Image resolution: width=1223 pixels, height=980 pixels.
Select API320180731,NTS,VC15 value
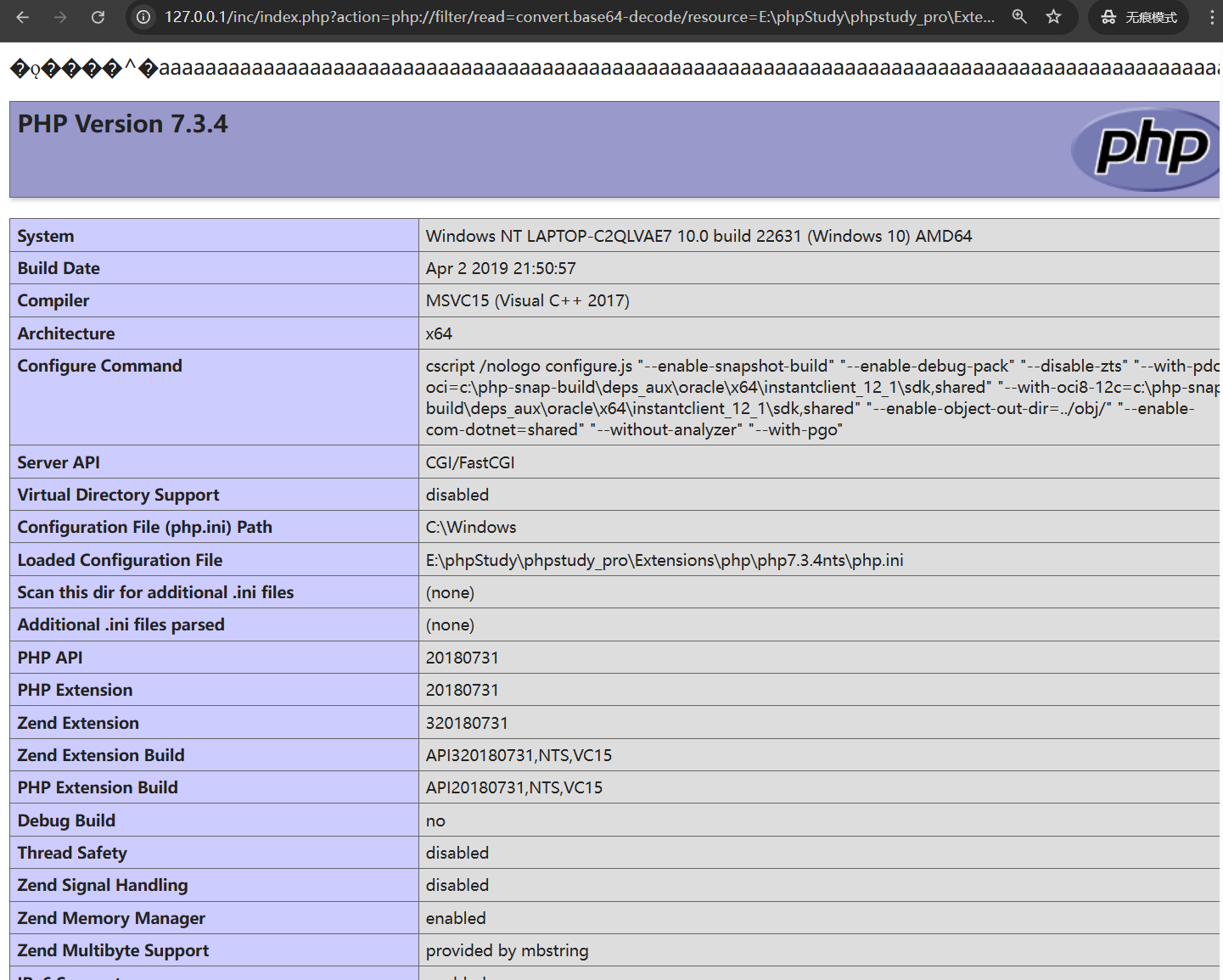coord(519,755)
